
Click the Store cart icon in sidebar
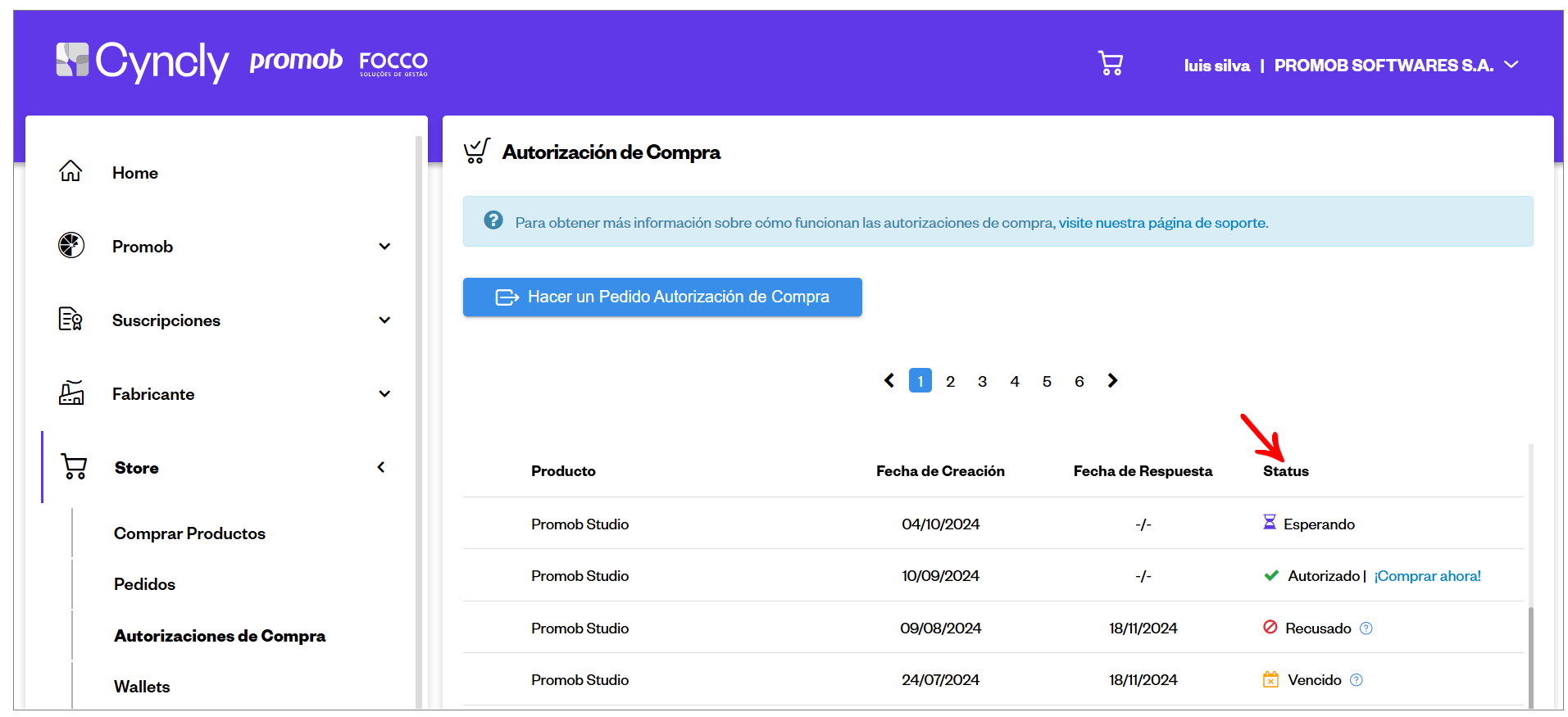[74, 466]
